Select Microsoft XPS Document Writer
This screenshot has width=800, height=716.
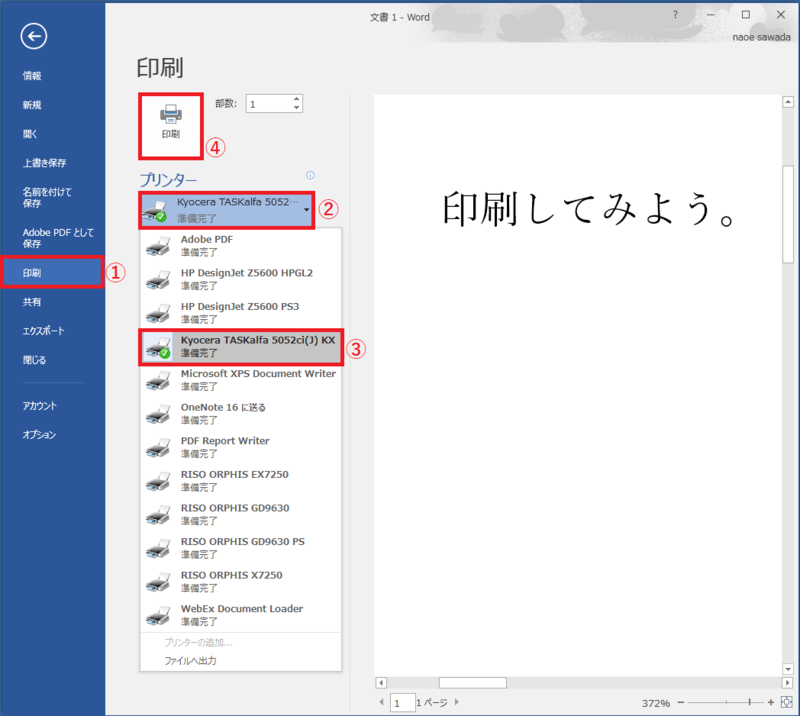[x=241, y=380]
